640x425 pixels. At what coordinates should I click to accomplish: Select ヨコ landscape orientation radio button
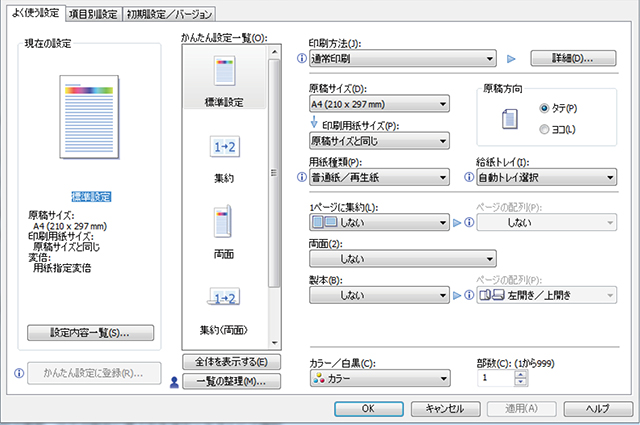point(544,128)
